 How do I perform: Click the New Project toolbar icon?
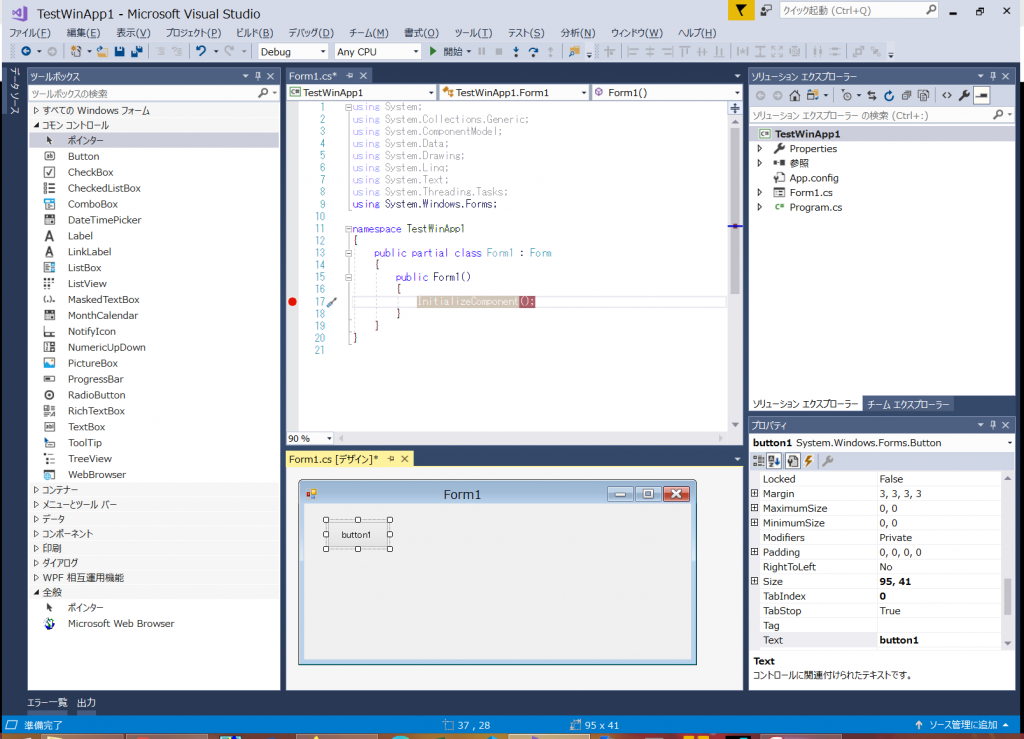pos(76,52)
